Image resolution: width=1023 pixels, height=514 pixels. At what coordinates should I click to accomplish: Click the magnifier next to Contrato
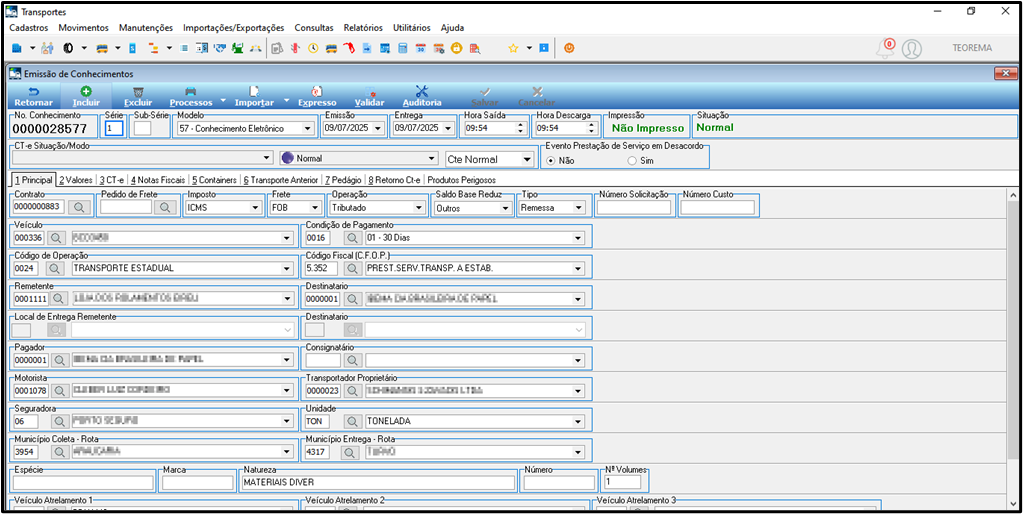pos(79,207)
